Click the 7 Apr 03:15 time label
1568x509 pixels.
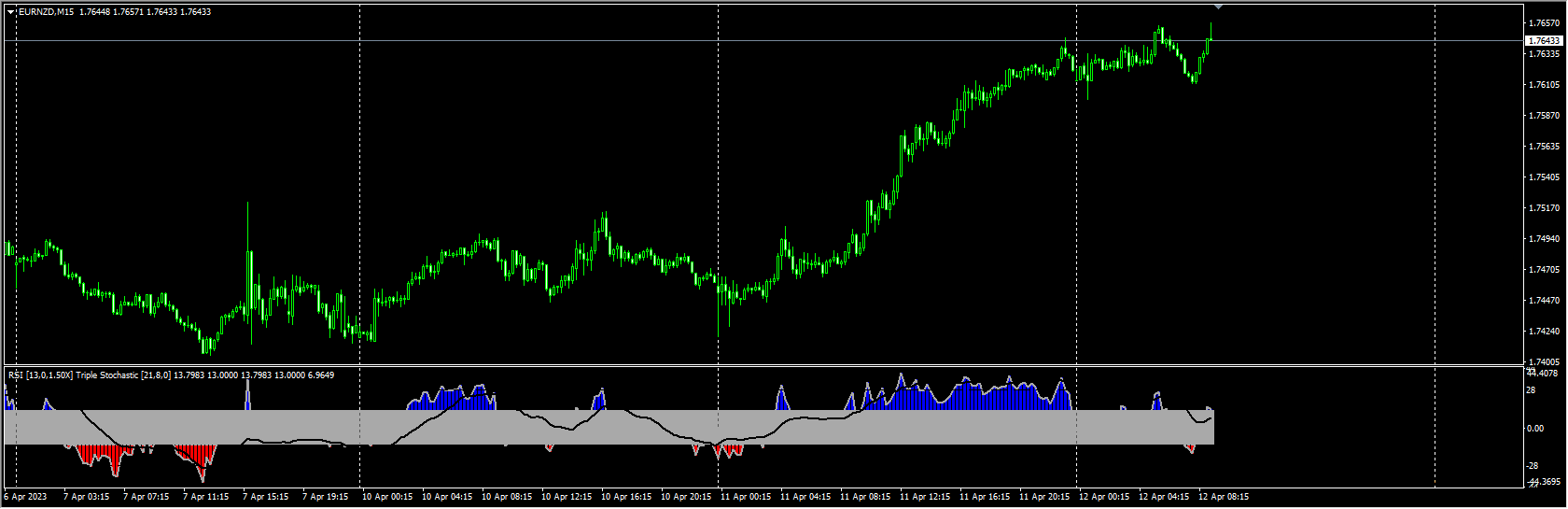[86, 497]
